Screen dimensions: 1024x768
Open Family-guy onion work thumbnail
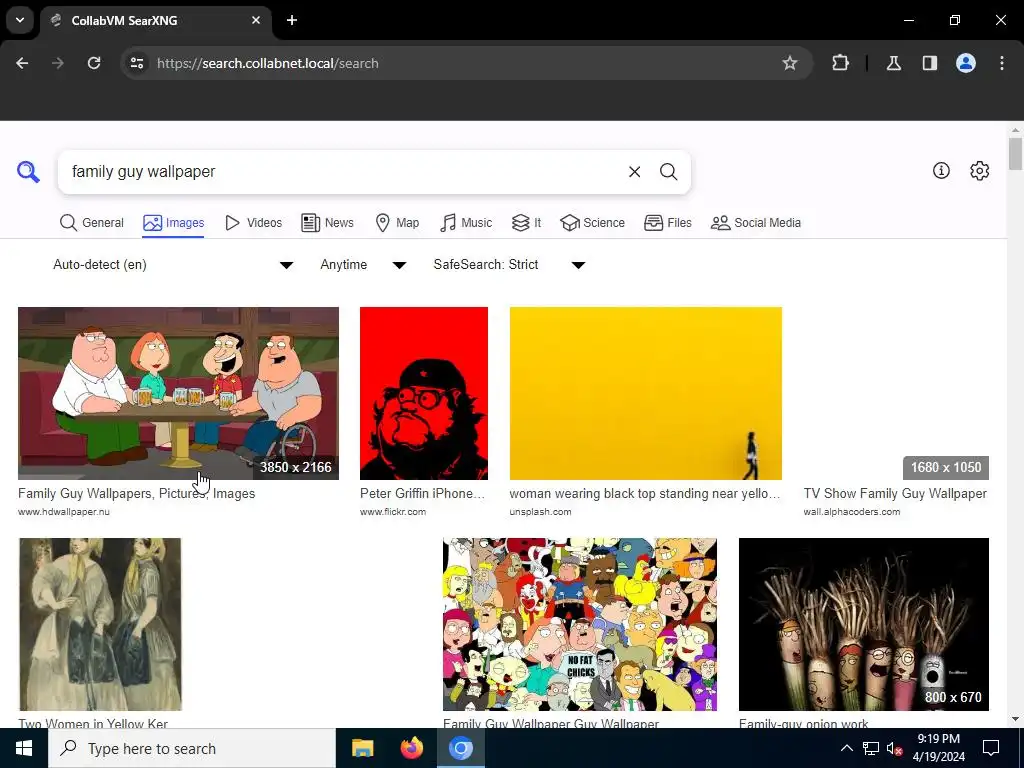863,624
